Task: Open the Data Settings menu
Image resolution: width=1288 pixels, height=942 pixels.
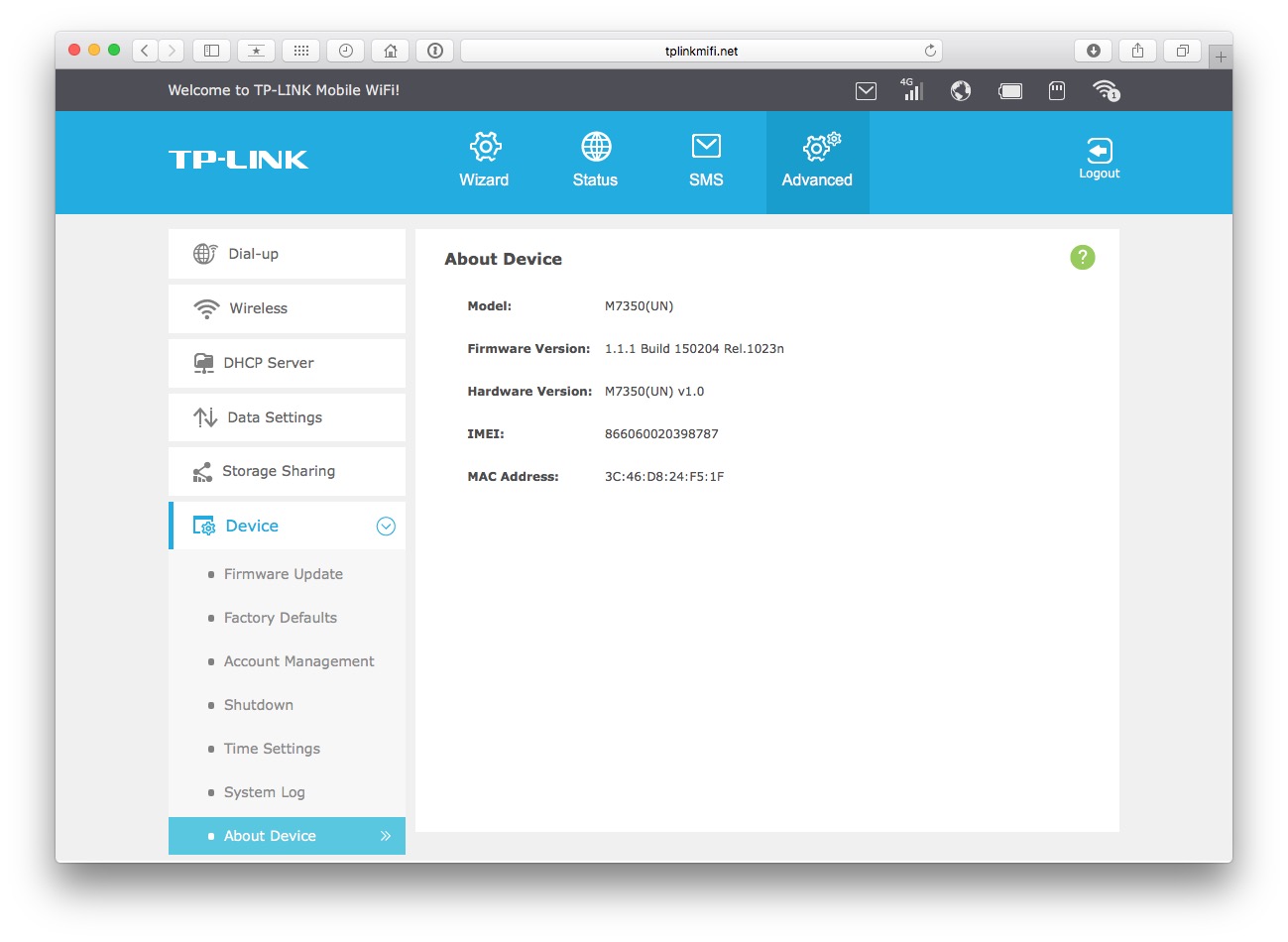Action: (287, 417)
